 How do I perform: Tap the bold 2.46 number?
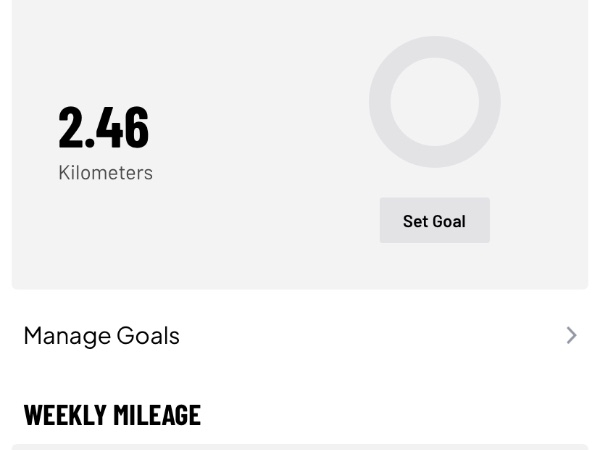click(104, 127)
